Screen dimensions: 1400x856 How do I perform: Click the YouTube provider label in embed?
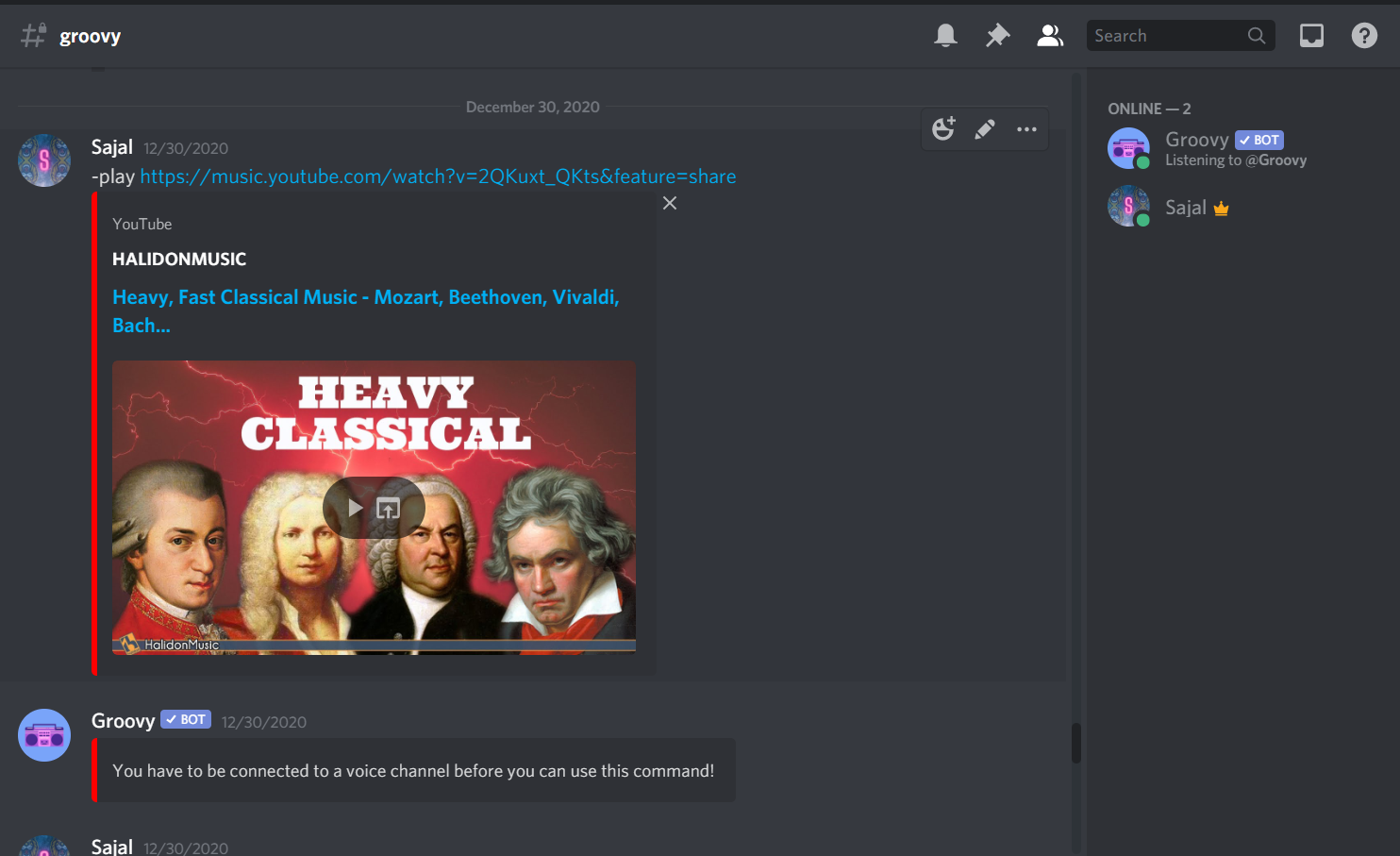(x=142, y=224)
